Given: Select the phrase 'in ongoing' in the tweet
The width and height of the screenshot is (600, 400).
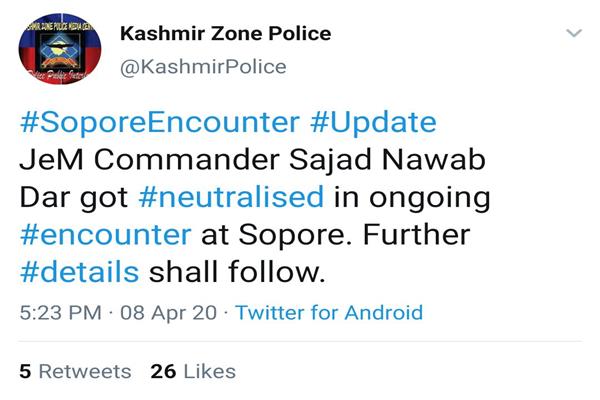Looking at the screenshot, I should 412,198.
